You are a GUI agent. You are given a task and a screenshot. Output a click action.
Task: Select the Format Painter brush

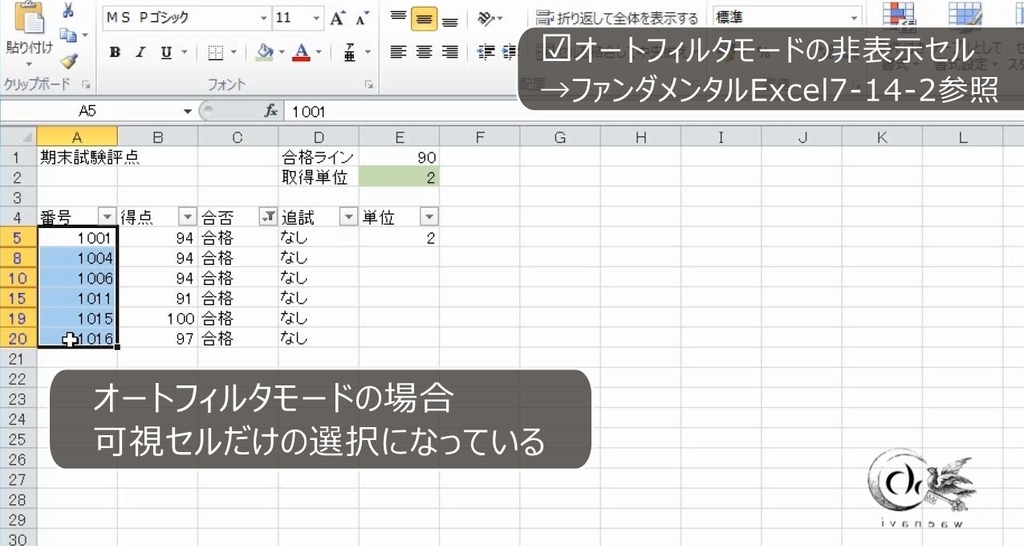(x=69, y=61)
